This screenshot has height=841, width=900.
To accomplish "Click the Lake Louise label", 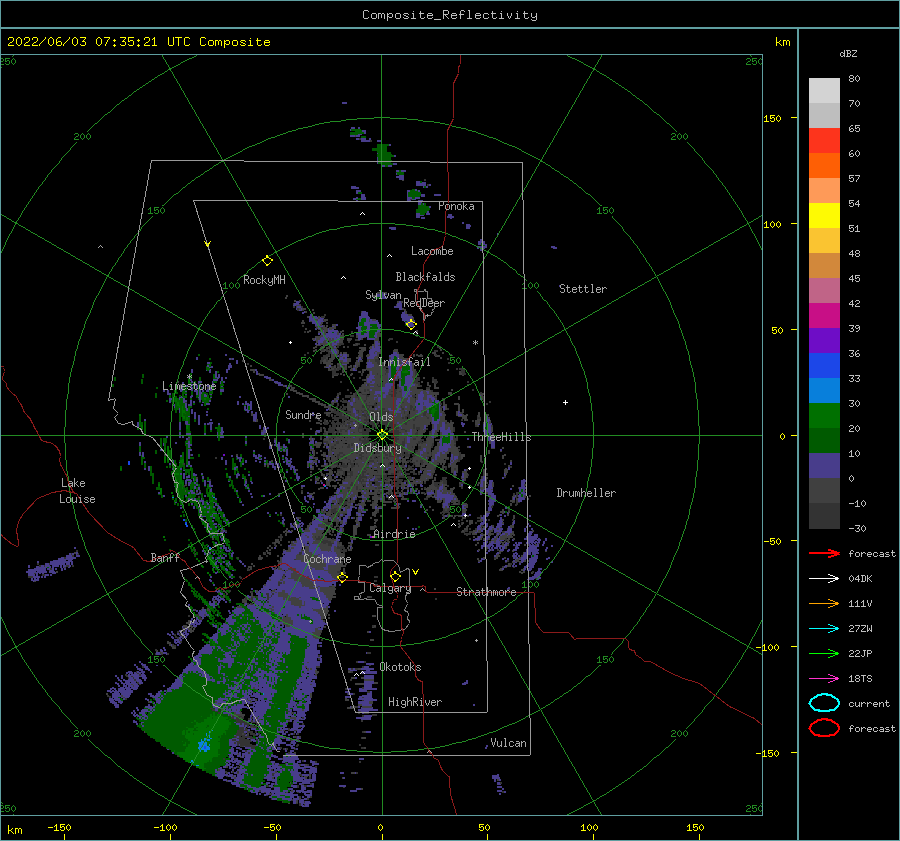I will 77,491.
